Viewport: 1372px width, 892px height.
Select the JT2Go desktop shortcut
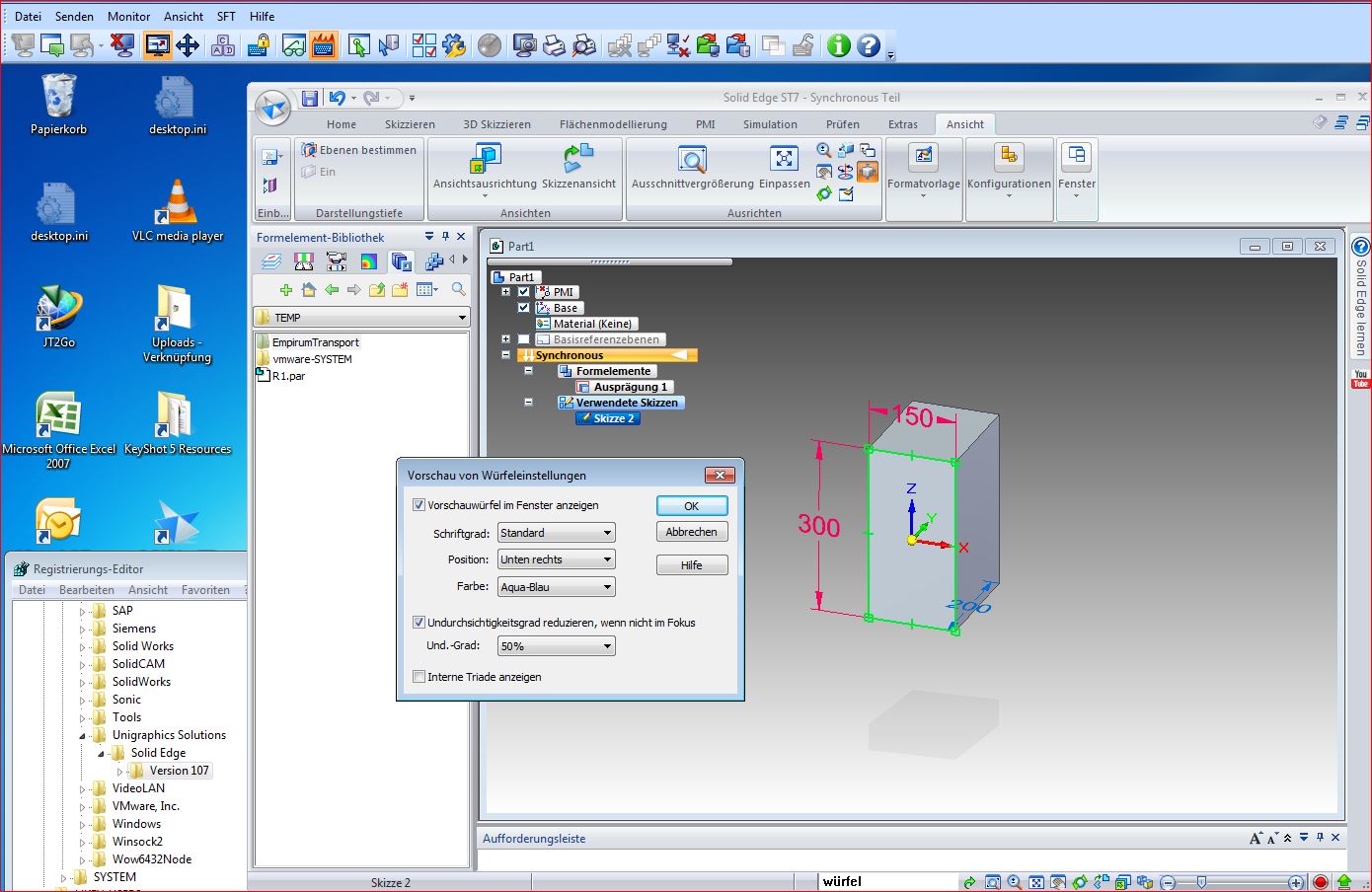(x=59, y=318)
